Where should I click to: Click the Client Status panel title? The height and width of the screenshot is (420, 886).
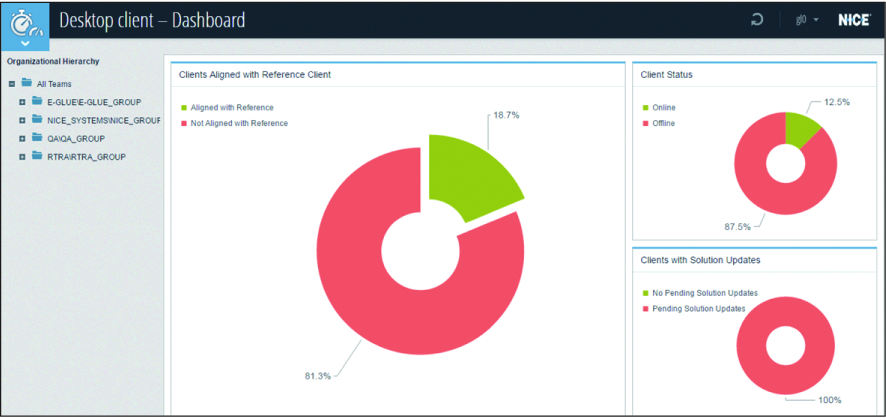click(667, 75)
